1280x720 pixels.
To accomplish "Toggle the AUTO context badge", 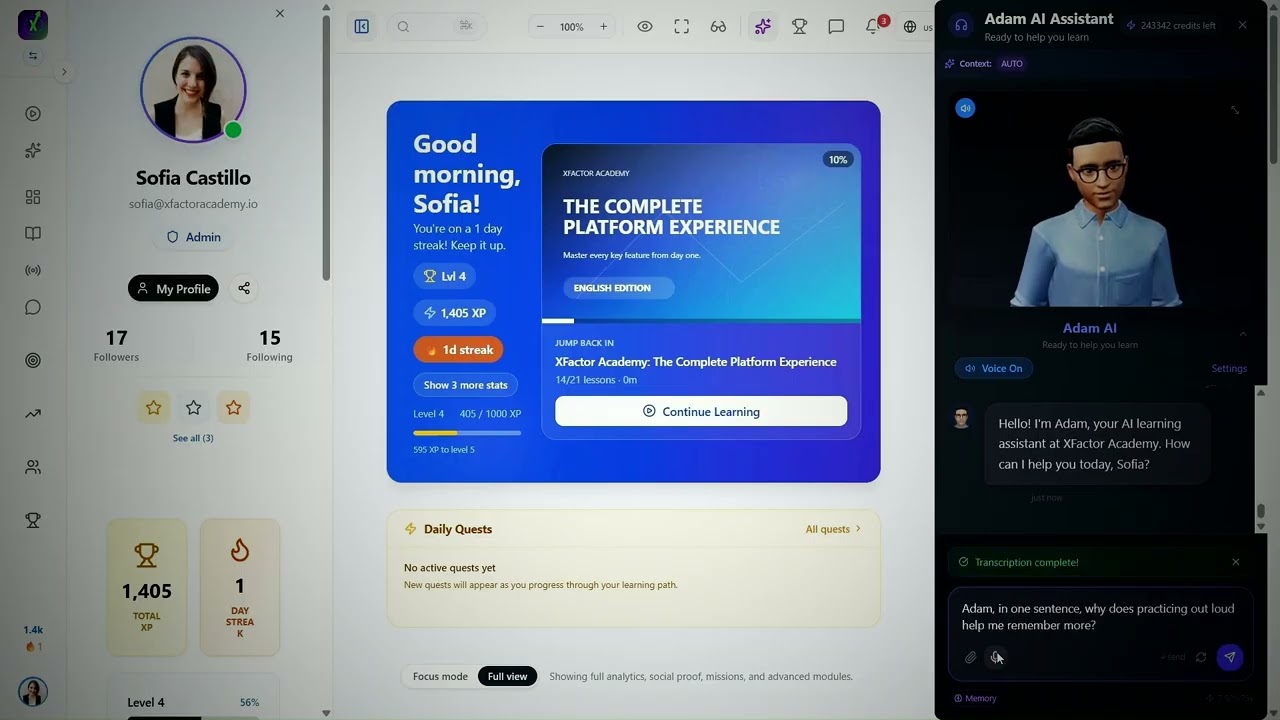I will pyautogui.click(x=1012, y=63).
